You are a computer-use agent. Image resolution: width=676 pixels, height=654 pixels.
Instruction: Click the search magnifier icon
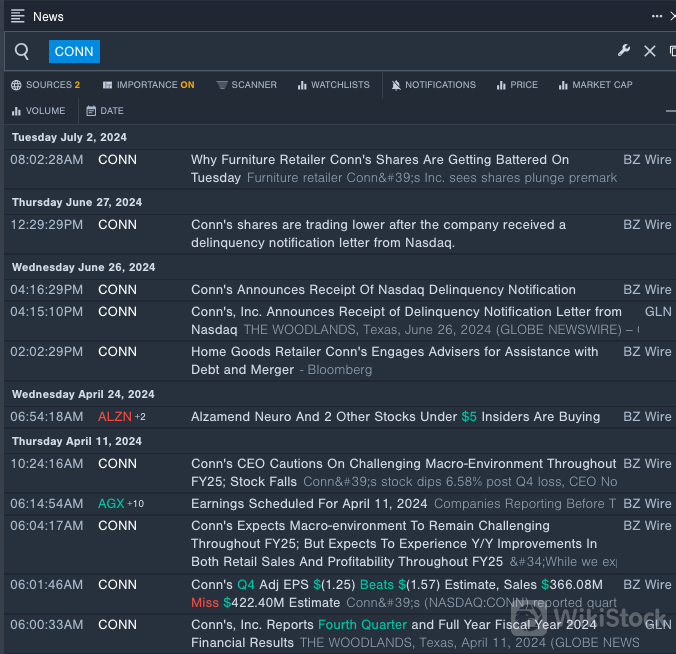(22, 52)
